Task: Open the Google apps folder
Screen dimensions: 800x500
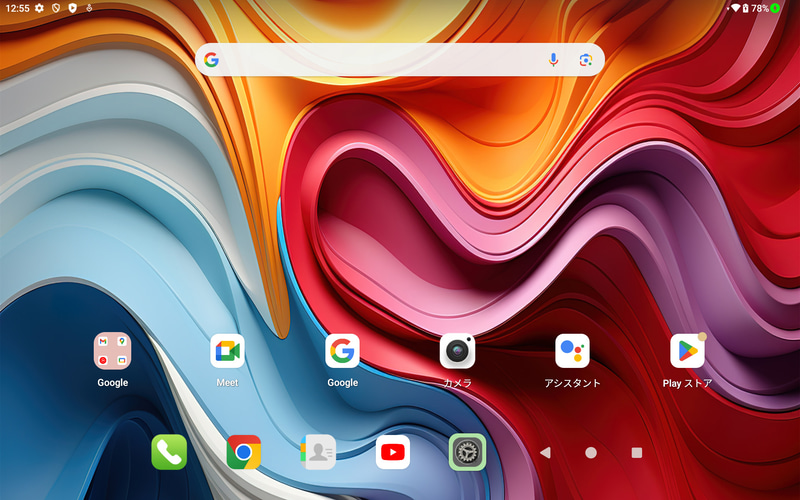Action: point(112,351)
